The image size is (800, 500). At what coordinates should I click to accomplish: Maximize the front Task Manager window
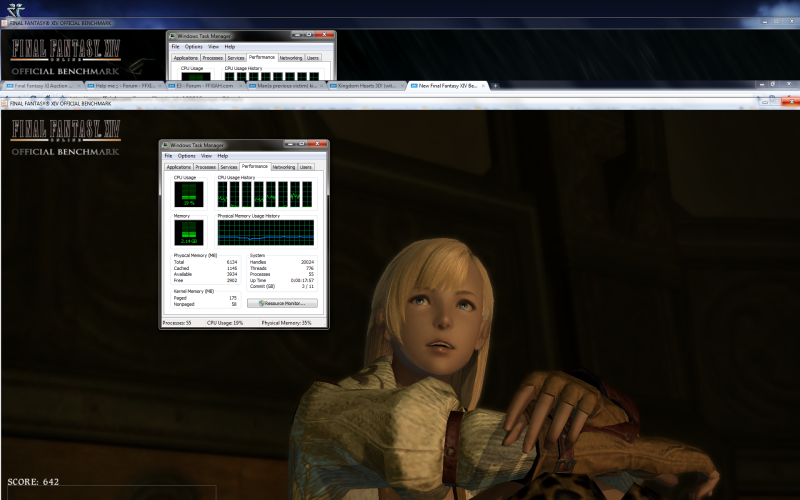point(303,144)
